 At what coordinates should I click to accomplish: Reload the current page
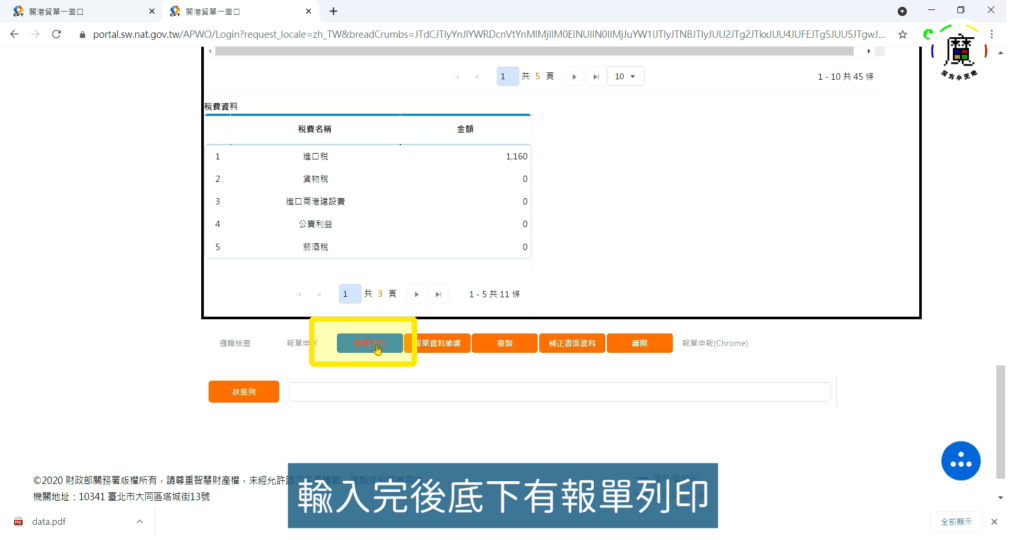pos(57,34)
